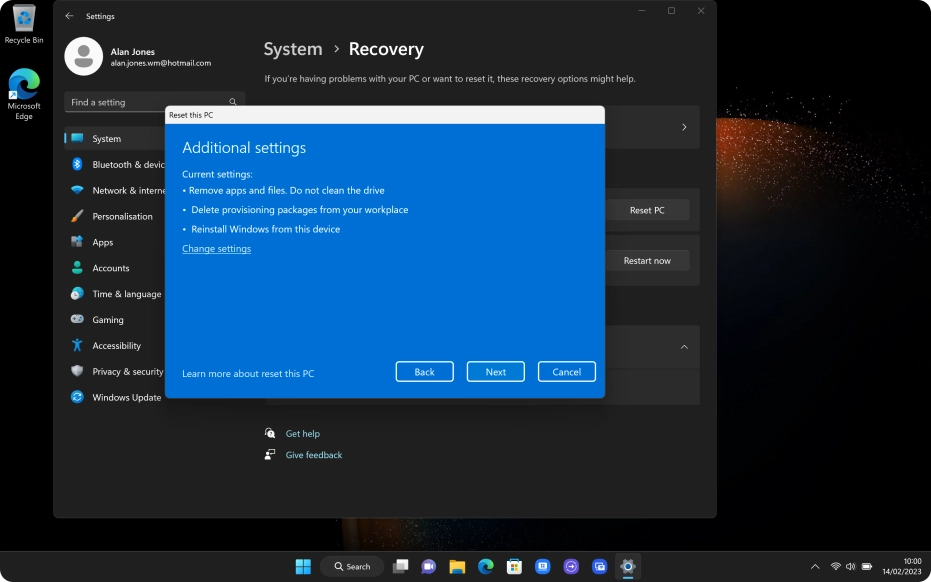Expand the recovery option with the right chevron

coord(684,127)
